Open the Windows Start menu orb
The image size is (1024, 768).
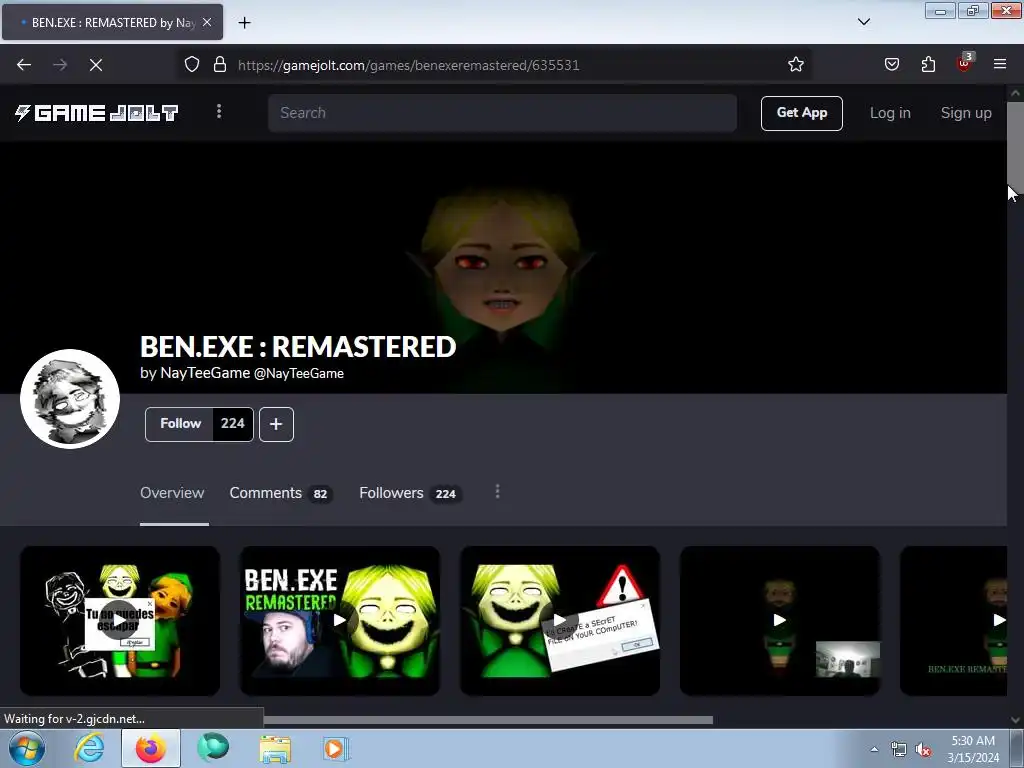[27, 748]
